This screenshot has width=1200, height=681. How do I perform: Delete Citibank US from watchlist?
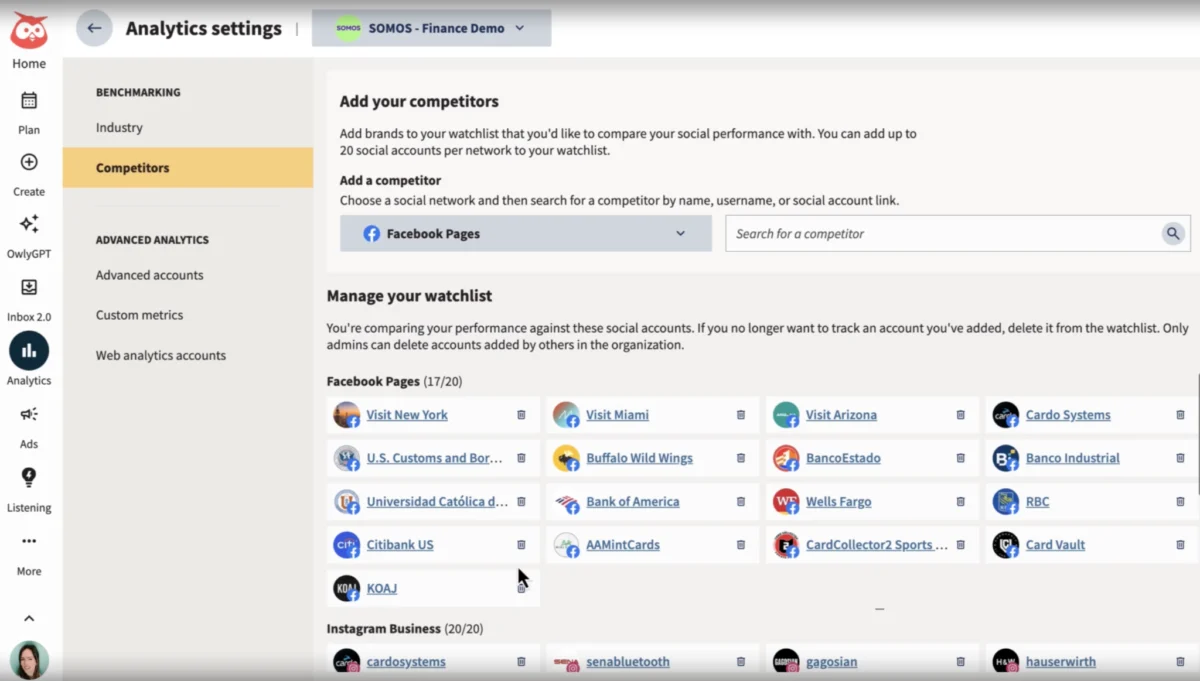pyautogui.click(x=521, y=545)
